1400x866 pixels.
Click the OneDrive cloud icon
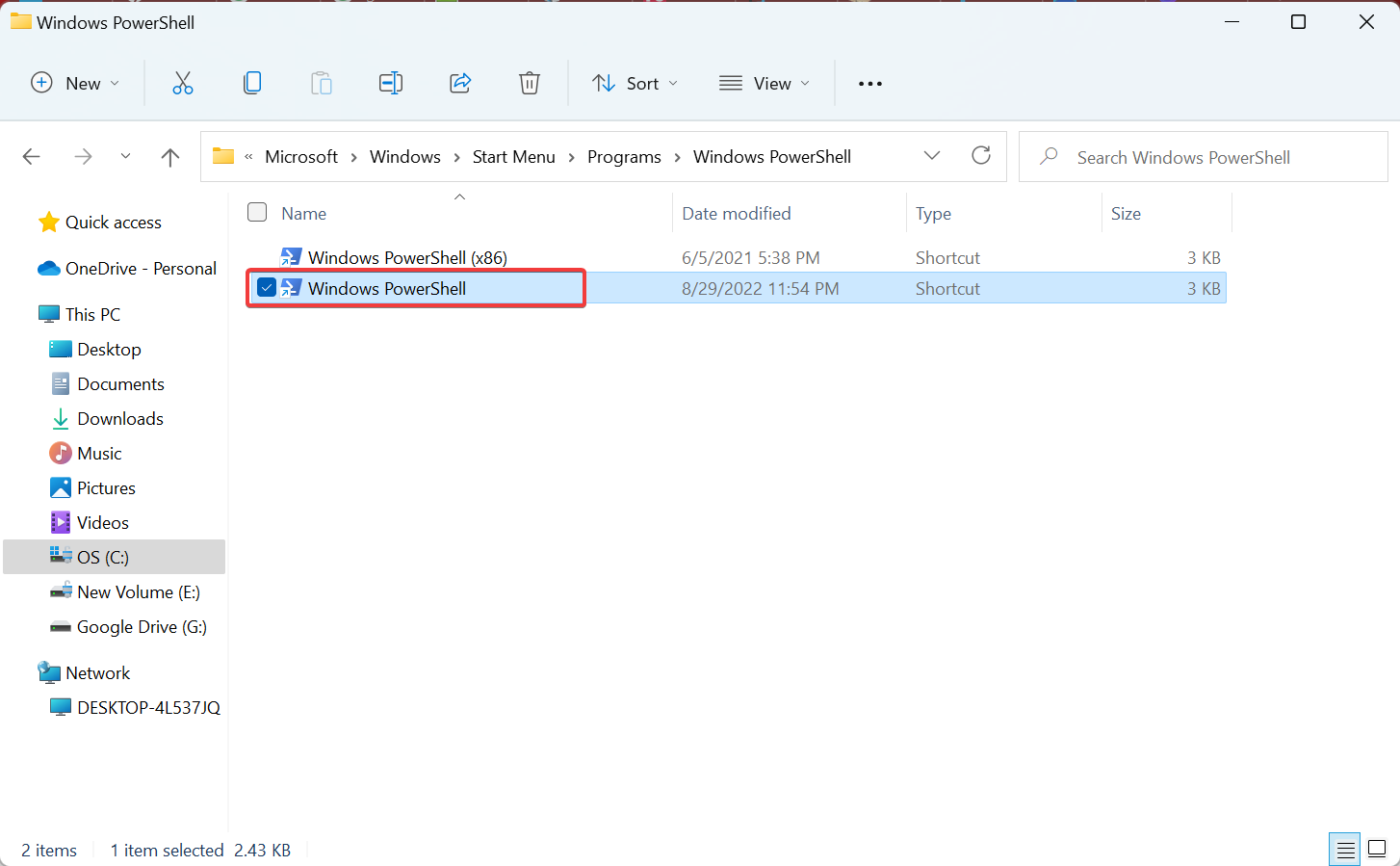pos(49,269)
